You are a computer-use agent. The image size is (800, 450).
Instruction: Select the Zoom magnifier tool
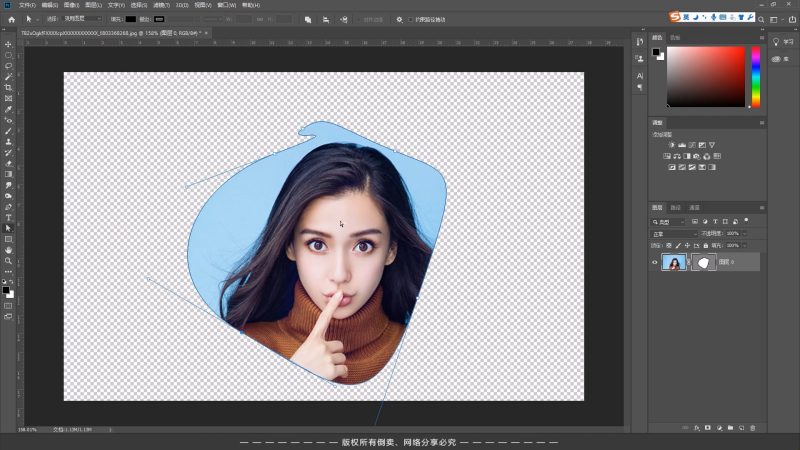8,261
